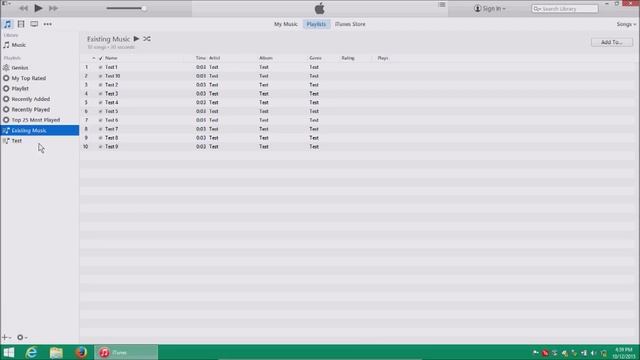Sort by the Artist column header
This screenshot has width=640, height=360.
coord(214,58)
